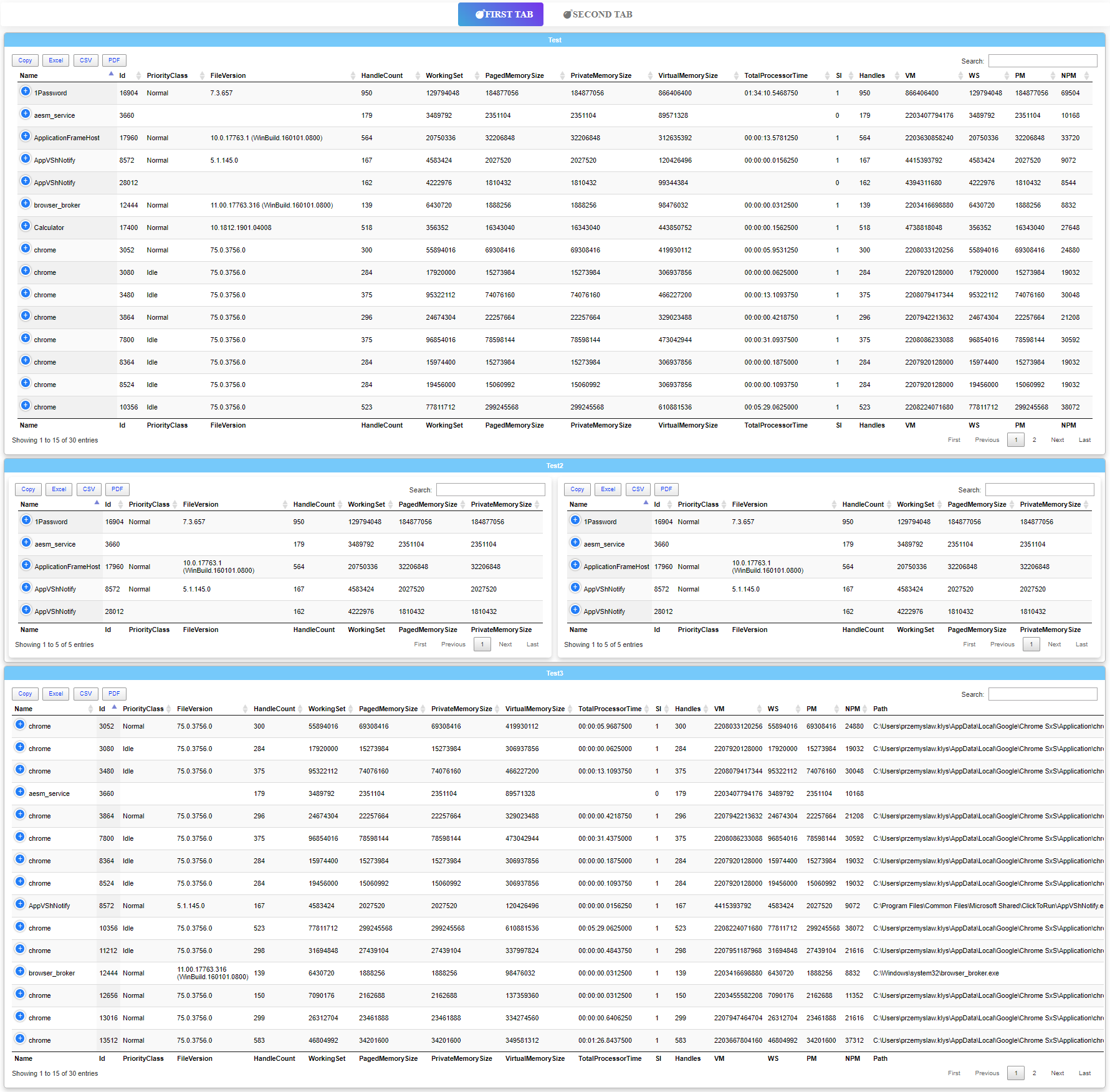This screenshot has width=1110, height=1092.
Task: Expand the Calculator row details
Action: [26, 226]
